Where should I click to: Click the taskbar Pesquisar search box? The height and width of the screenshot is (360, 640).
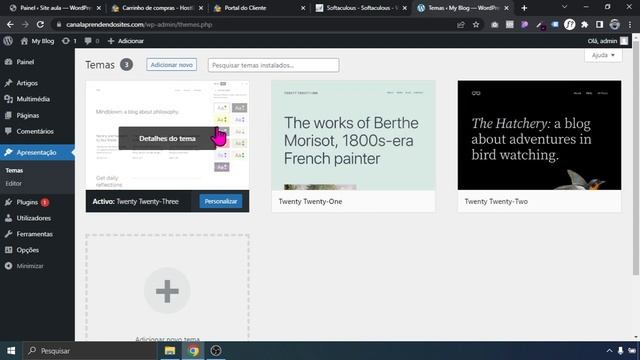89,351
